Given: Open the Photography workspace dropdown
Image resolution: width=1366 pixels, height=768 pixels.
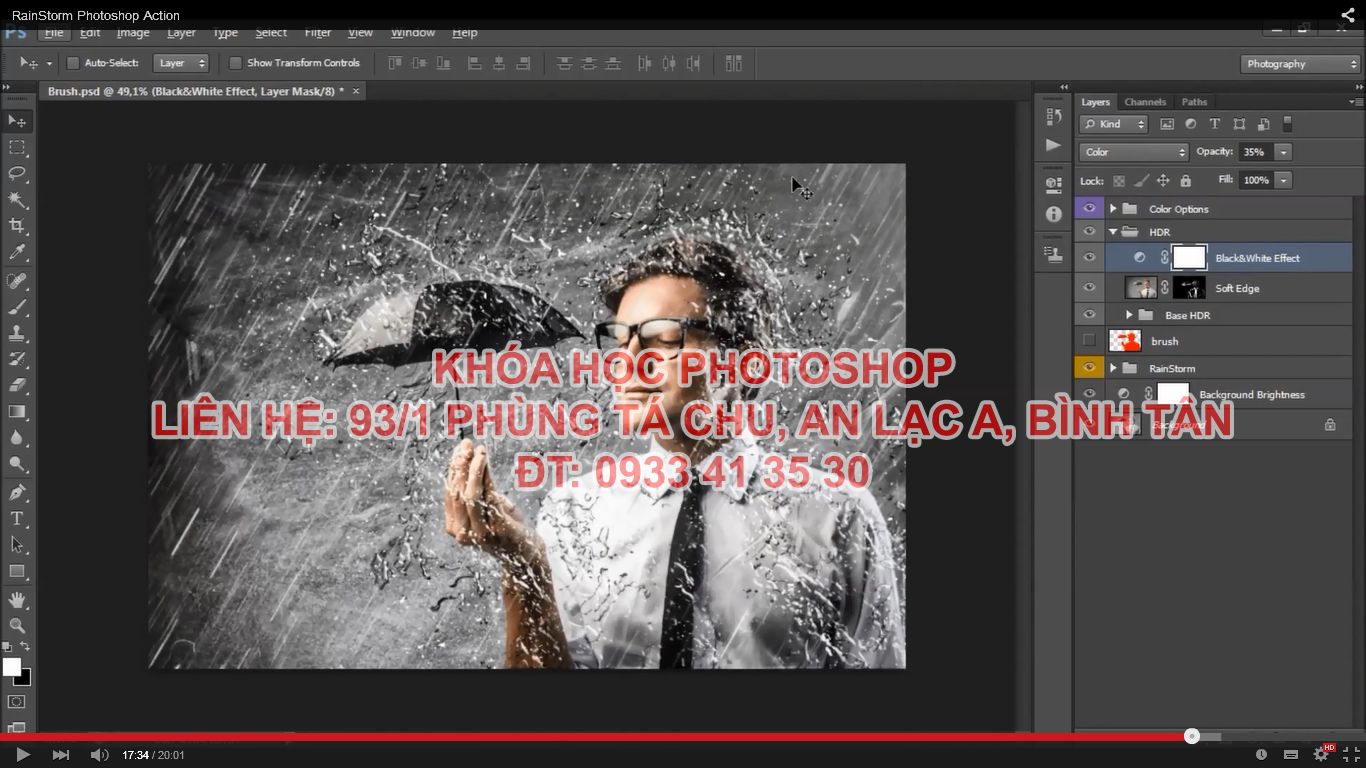Looking at the screenshot, I should pos(1301,64).
